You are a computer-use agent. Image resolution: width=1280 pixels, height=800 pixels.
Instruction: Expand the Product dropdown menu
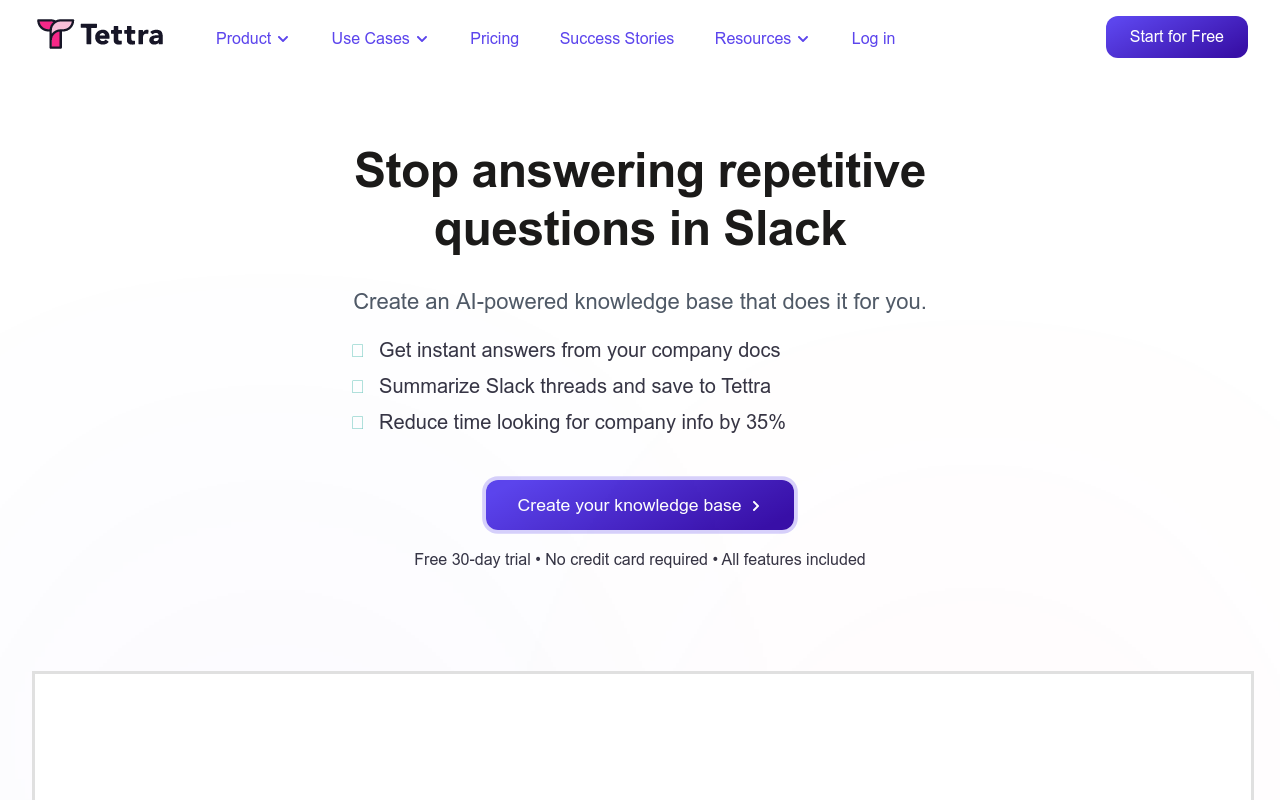(252, 38)
